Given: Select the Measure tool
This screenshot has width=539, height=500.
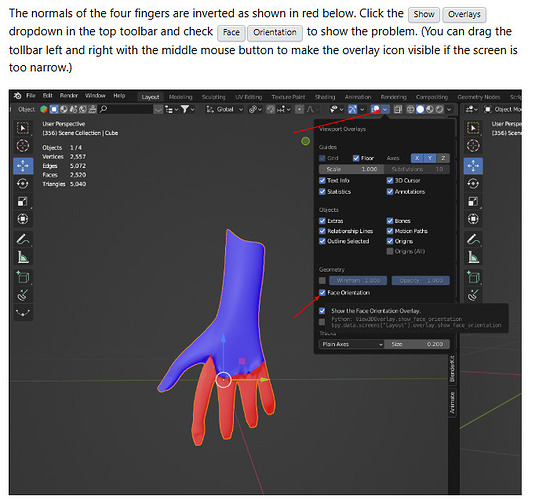Looking at the screenshot, I should click(x=23, y=257).
